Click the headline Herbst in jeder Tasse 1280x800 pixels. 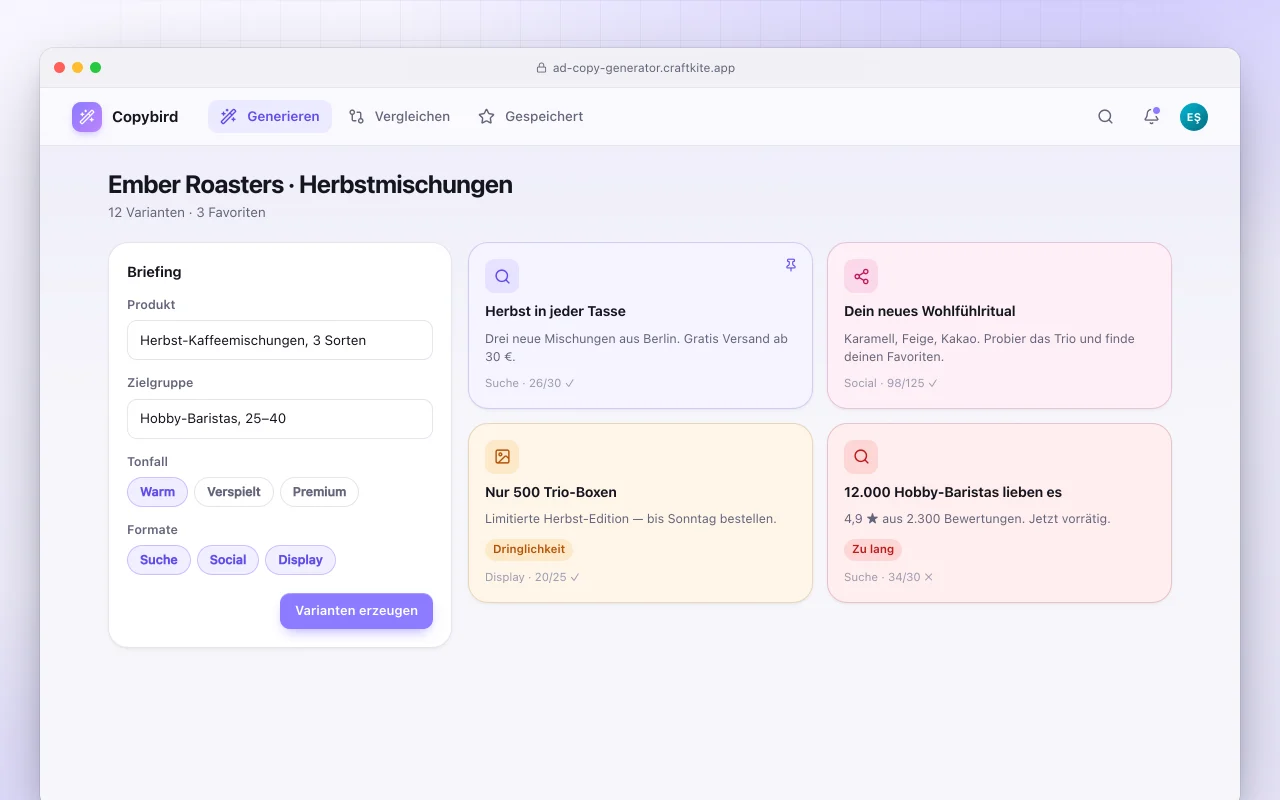click(555, 311)
